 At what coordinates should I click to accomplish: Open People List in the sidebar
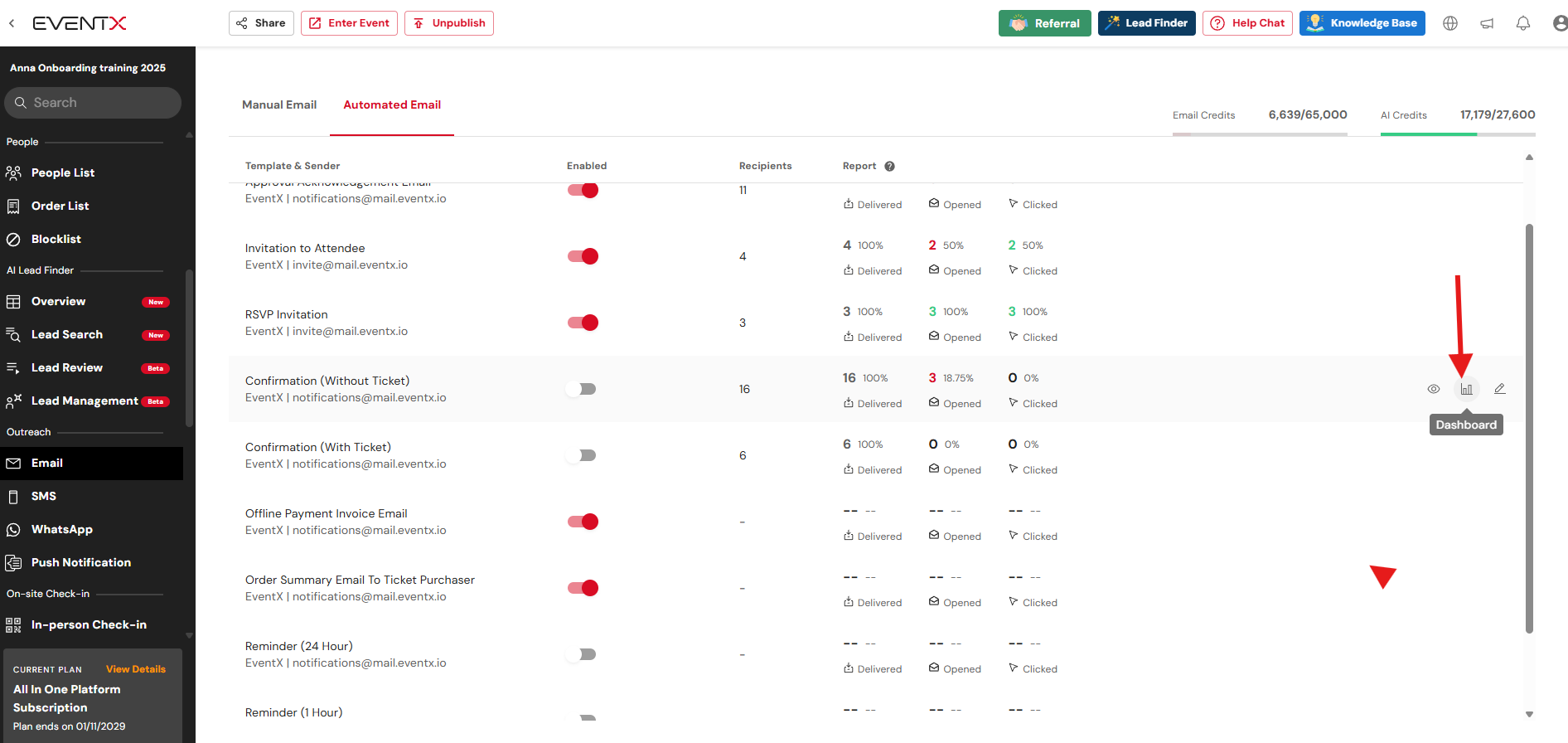[x=63, y=172]
